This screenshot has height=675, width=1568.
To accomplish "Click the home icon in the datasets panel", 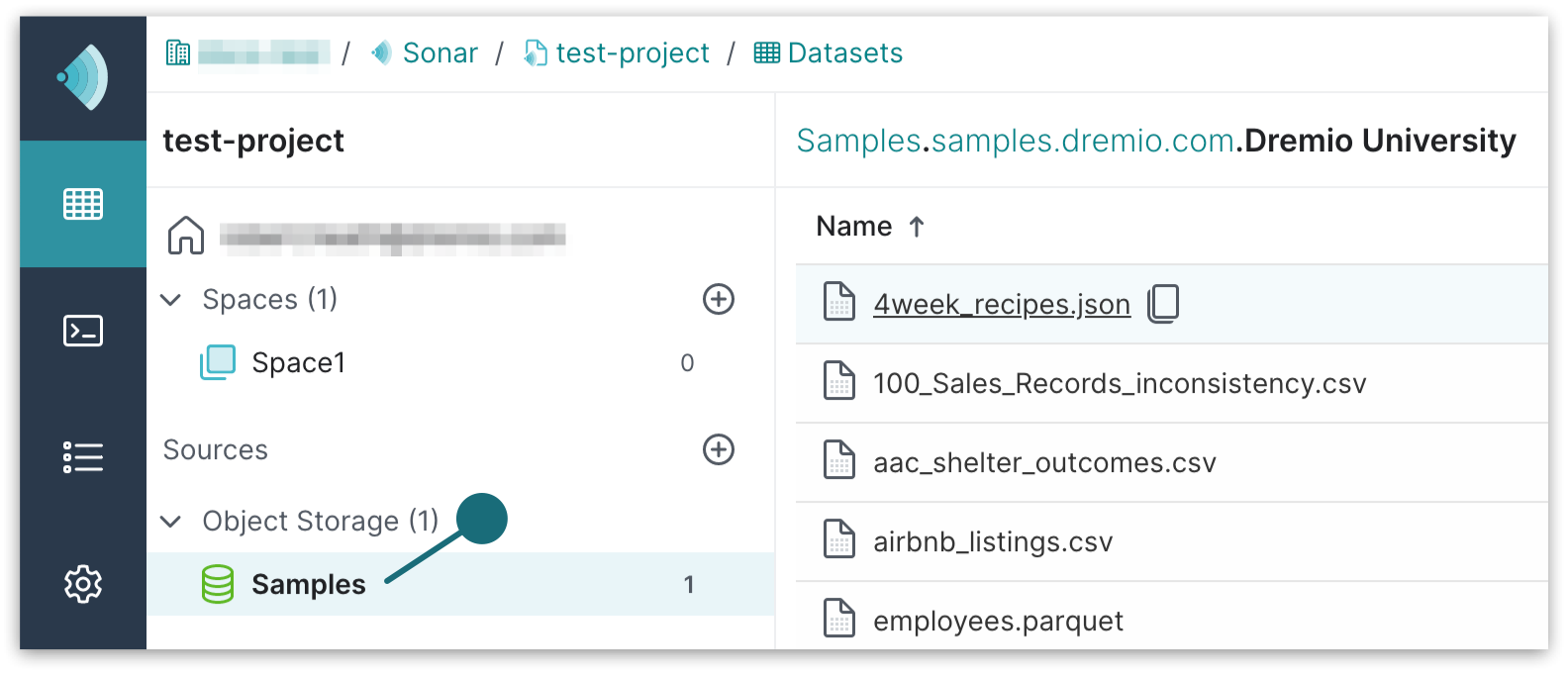I will coord(186,236).
